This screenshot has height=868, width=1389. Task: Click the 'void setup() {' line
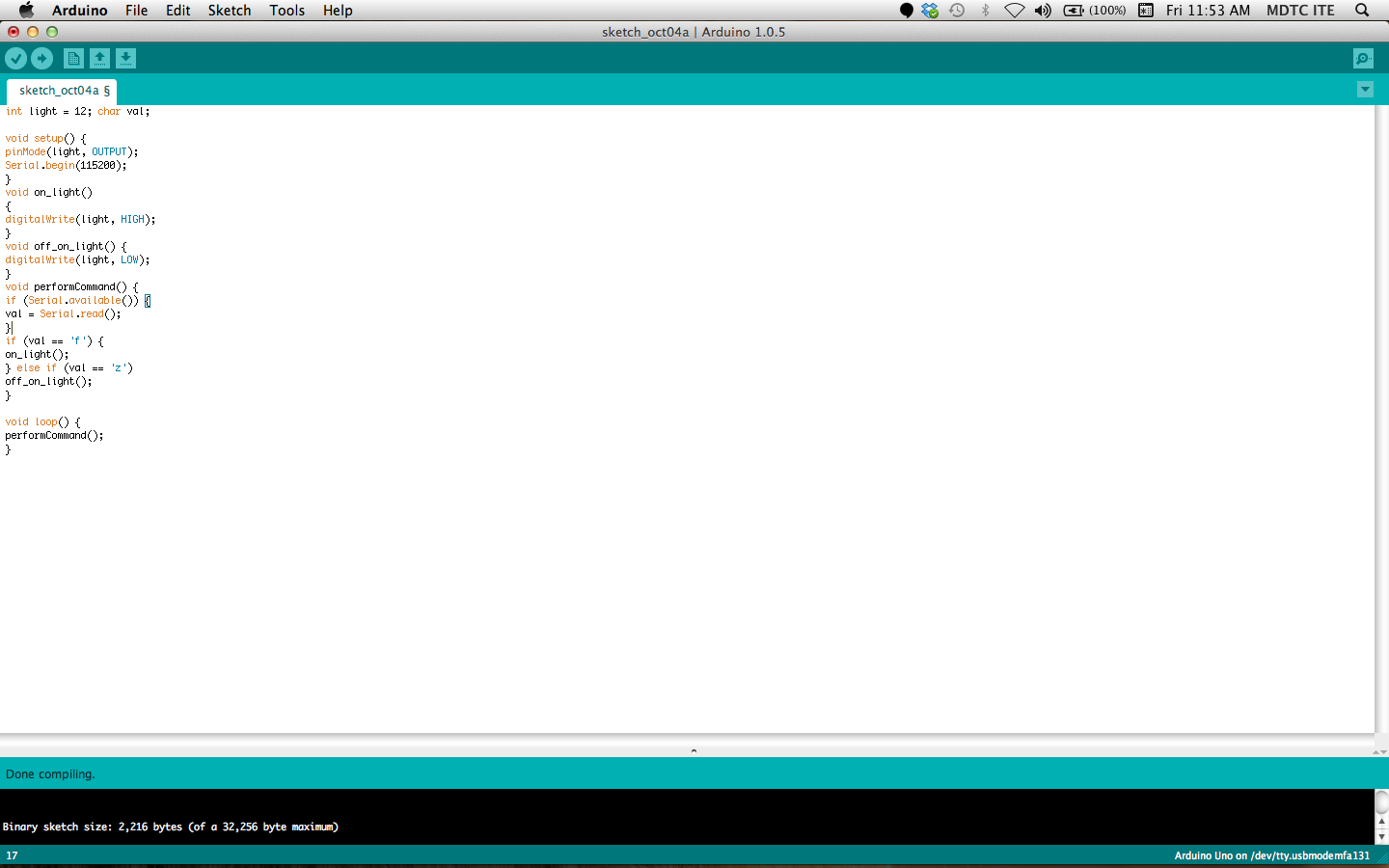tap(45, 139)
